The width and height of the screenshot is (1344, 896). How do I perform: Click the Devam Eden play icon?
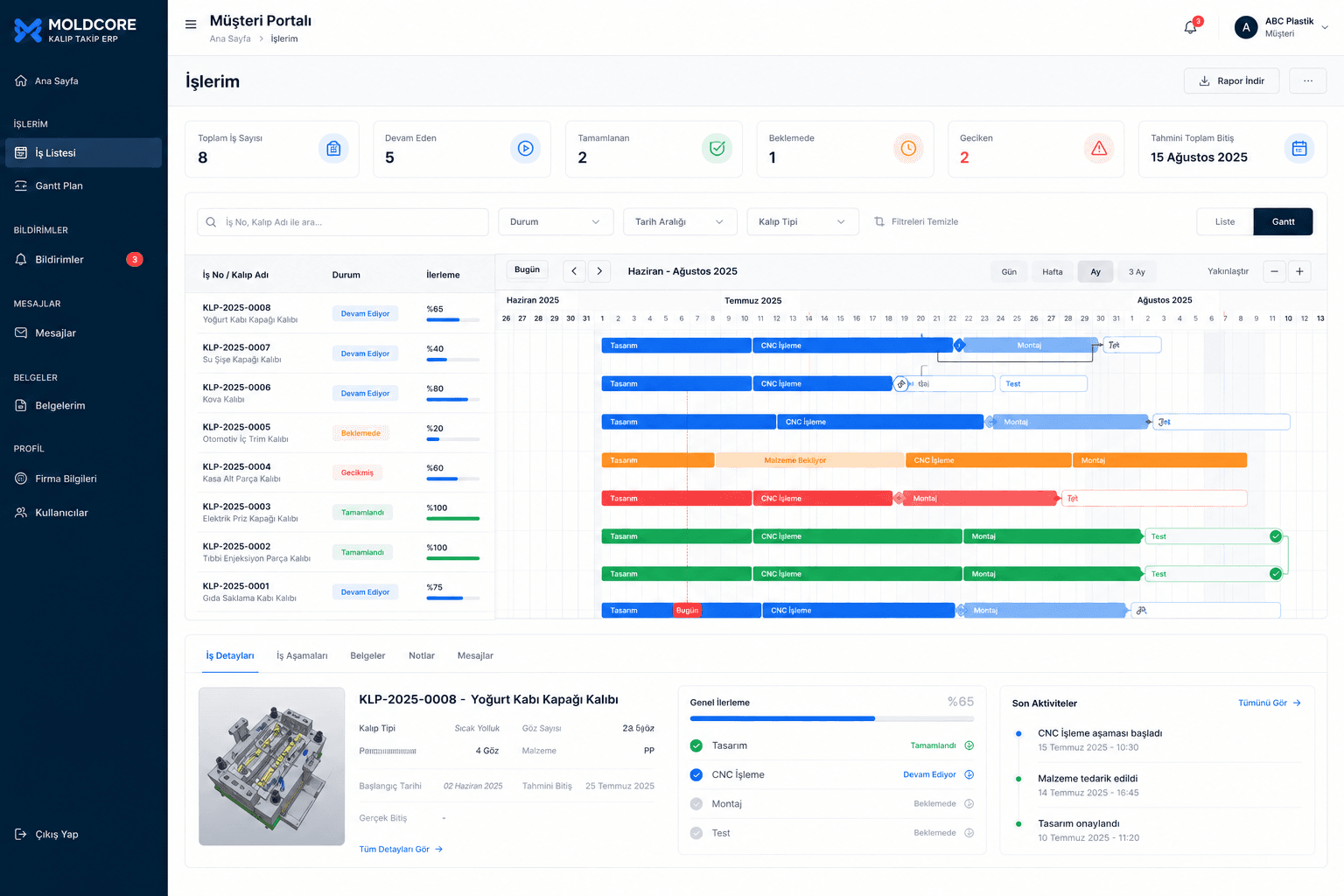[525, 149]
